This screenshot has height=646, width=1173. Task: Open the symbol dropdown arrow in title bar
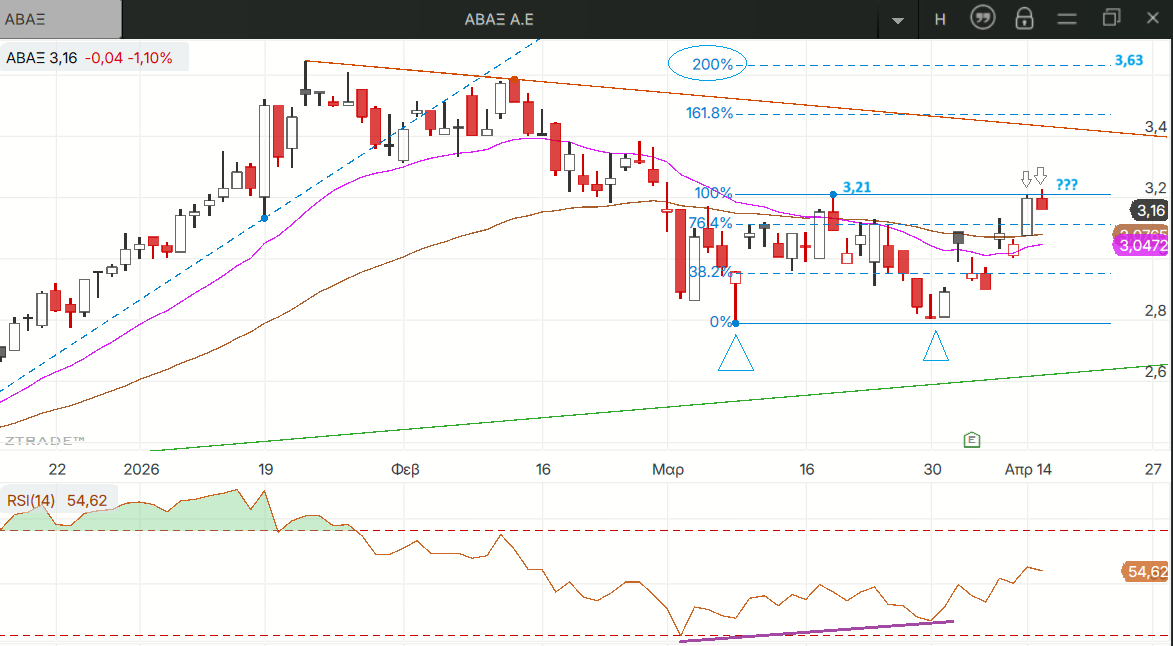[x=897, y=19]
